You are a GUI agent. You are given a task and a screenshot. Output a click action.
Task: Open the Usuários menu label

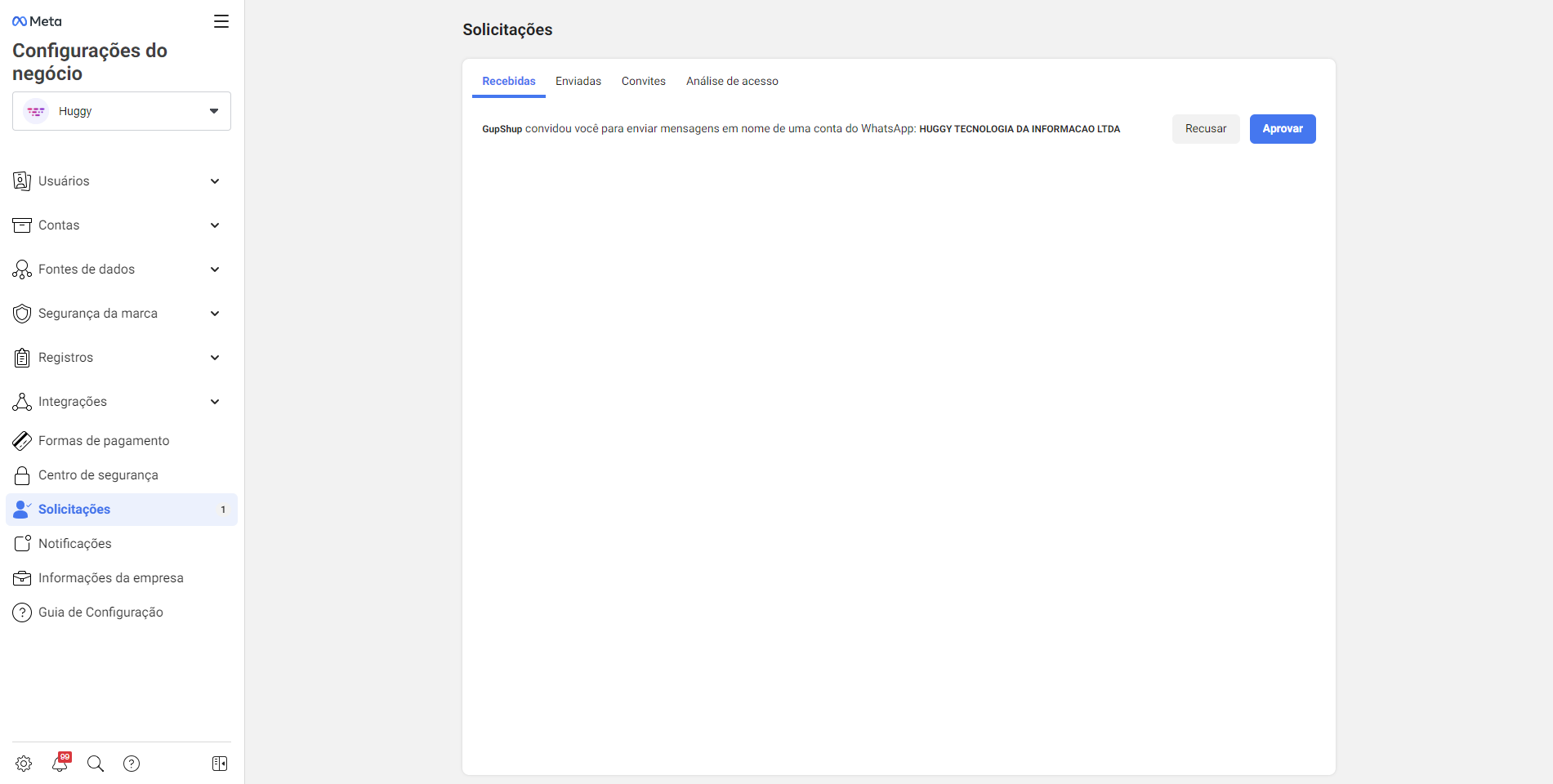[x=64, y=181]
